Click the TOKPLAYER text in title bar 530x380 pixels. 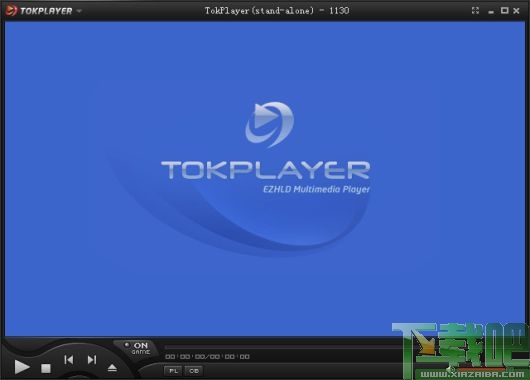46,11
